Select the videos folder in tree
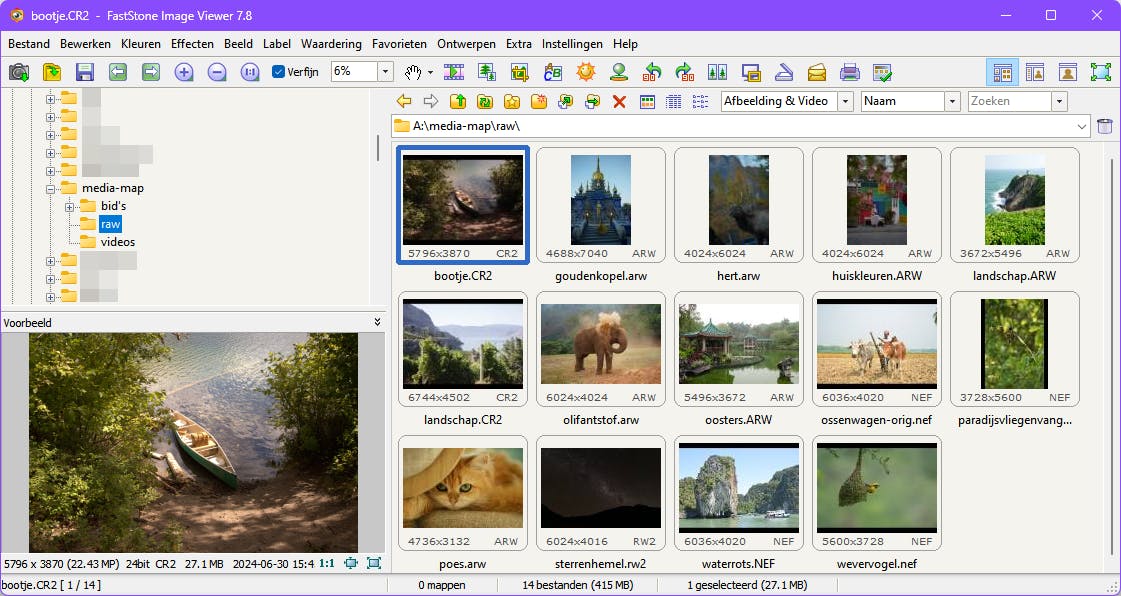Screen dimensions: 1121x596 [x=117, y=242]
